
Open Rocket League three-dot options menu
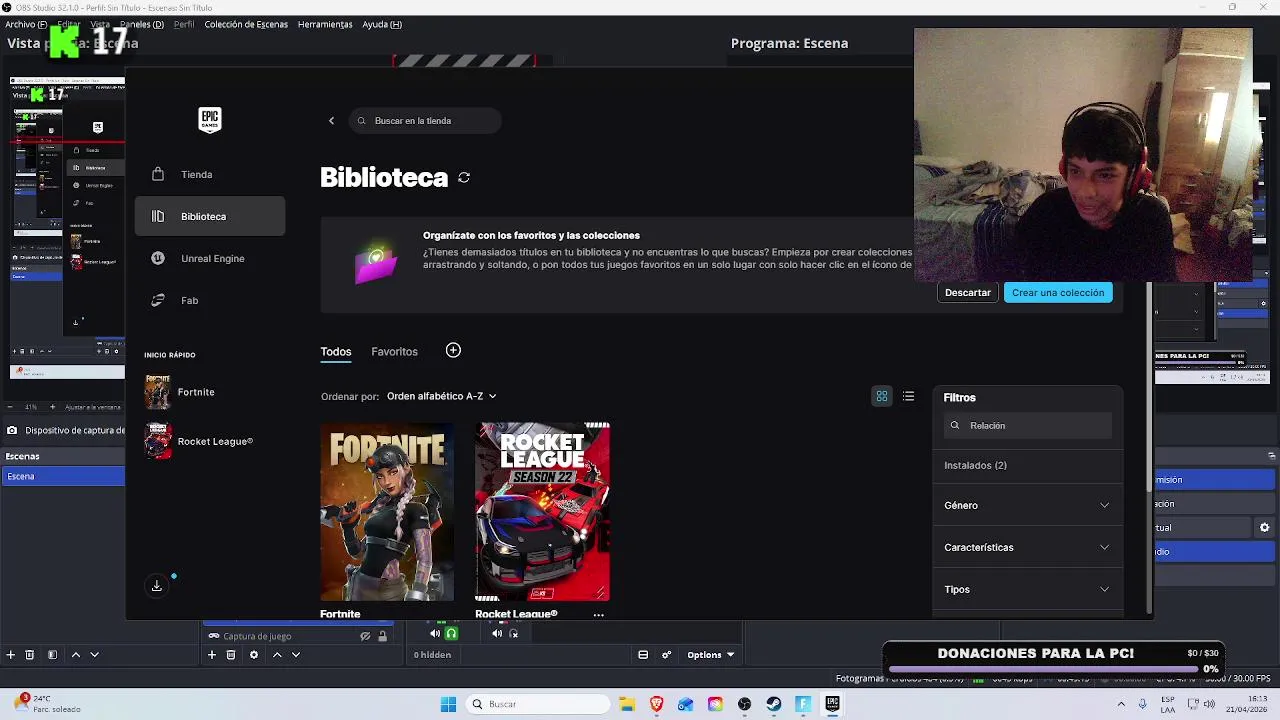[598, 615]
